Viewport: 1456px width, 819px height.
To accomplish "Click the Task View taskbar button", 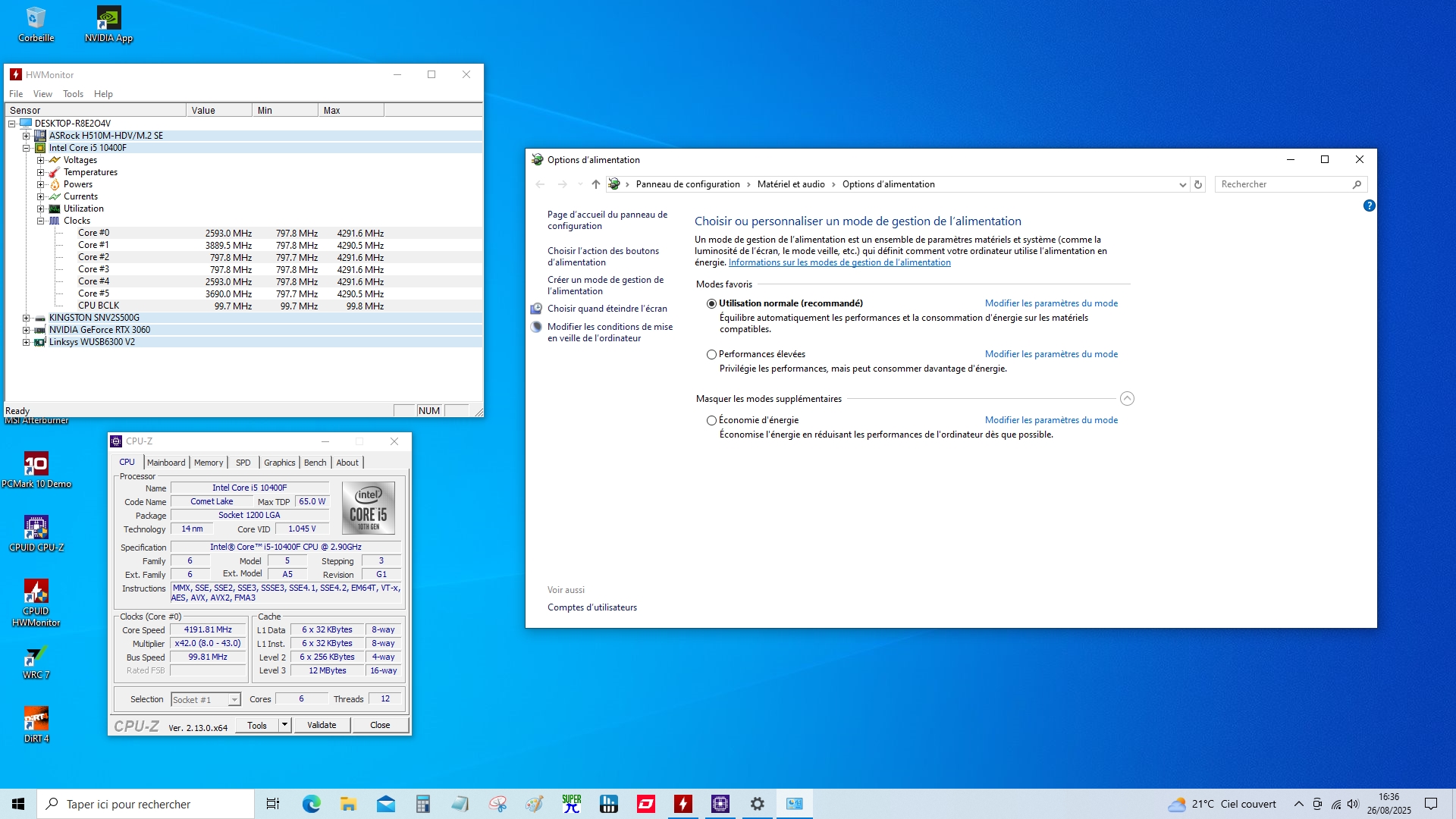I will [x=273, y=804].
